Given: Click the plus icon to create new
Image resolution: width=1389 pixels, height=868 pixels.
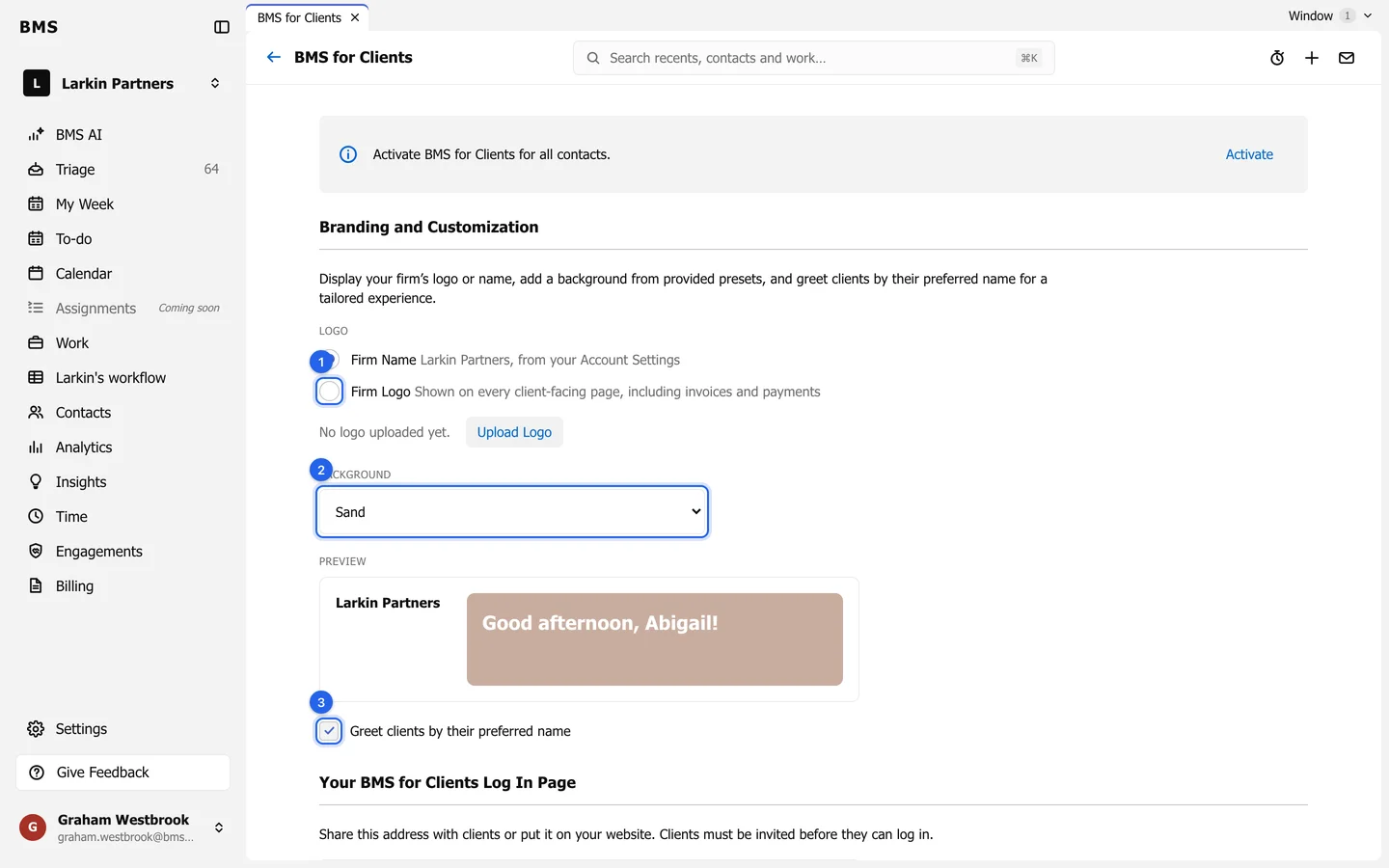Looking at the screenshot, I should coord(1312,58).
